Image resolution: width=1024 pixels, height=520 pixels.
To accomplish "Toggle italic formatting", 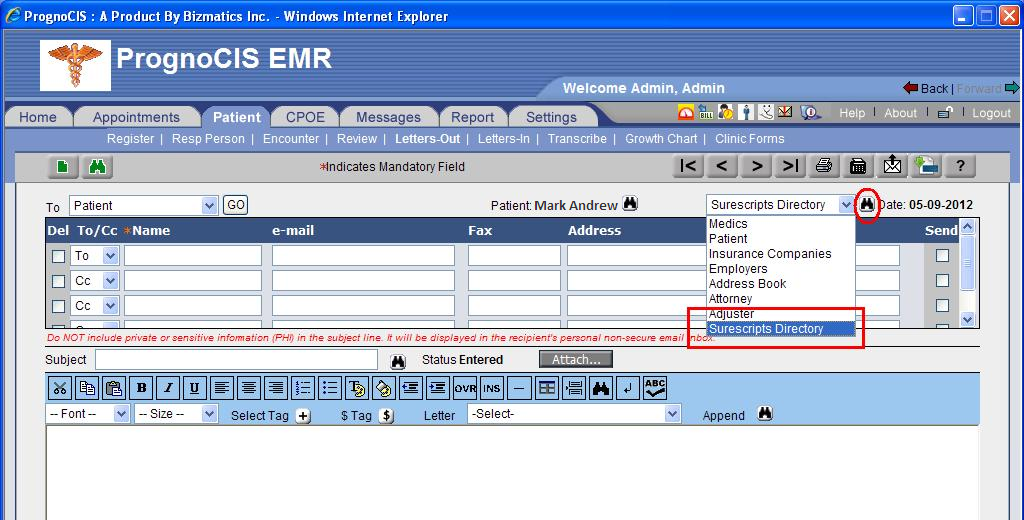I will click(168, 388).
